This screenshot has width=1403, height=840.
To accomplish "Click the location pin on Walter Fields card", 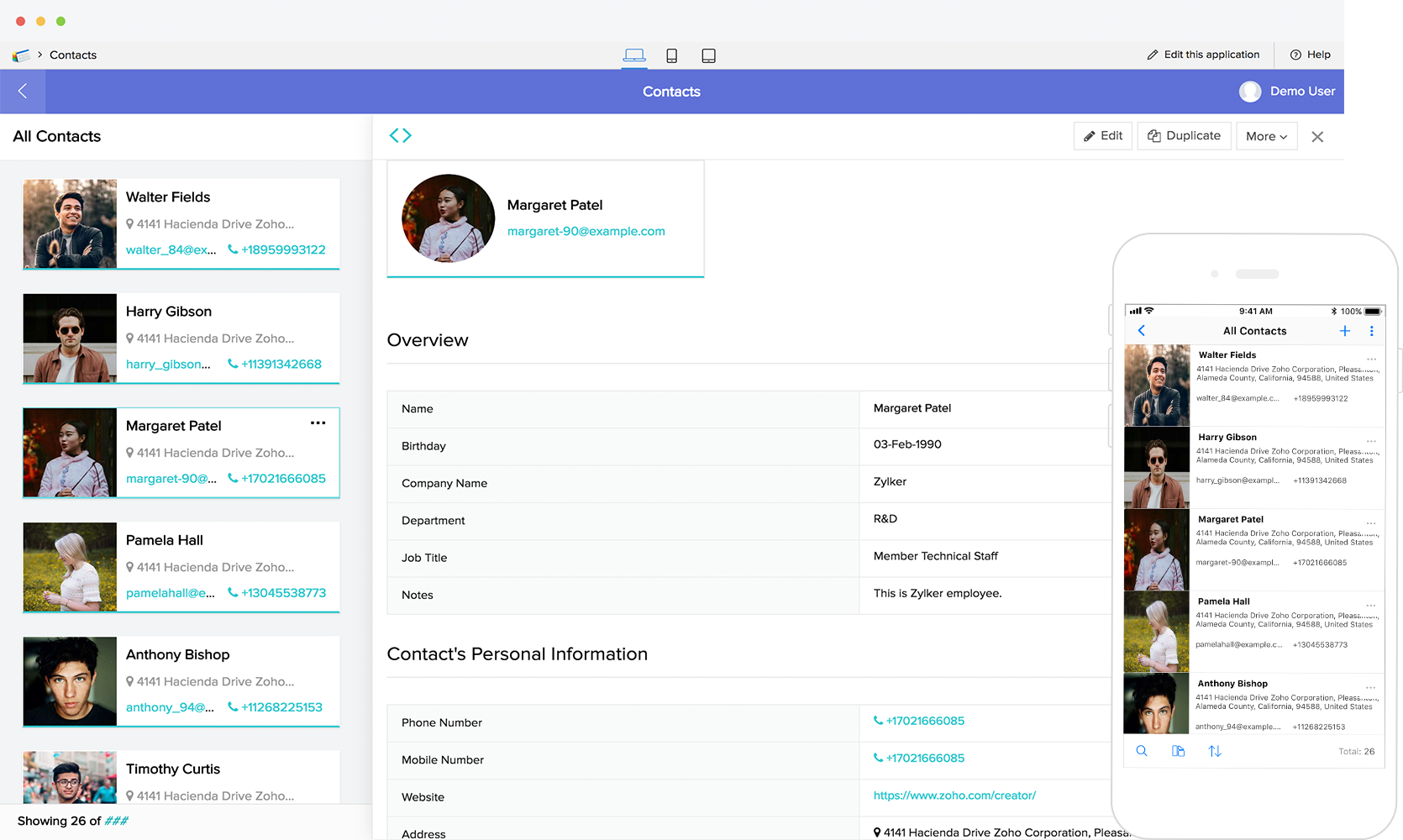I will pyautogui.click(x=130, y=224).
